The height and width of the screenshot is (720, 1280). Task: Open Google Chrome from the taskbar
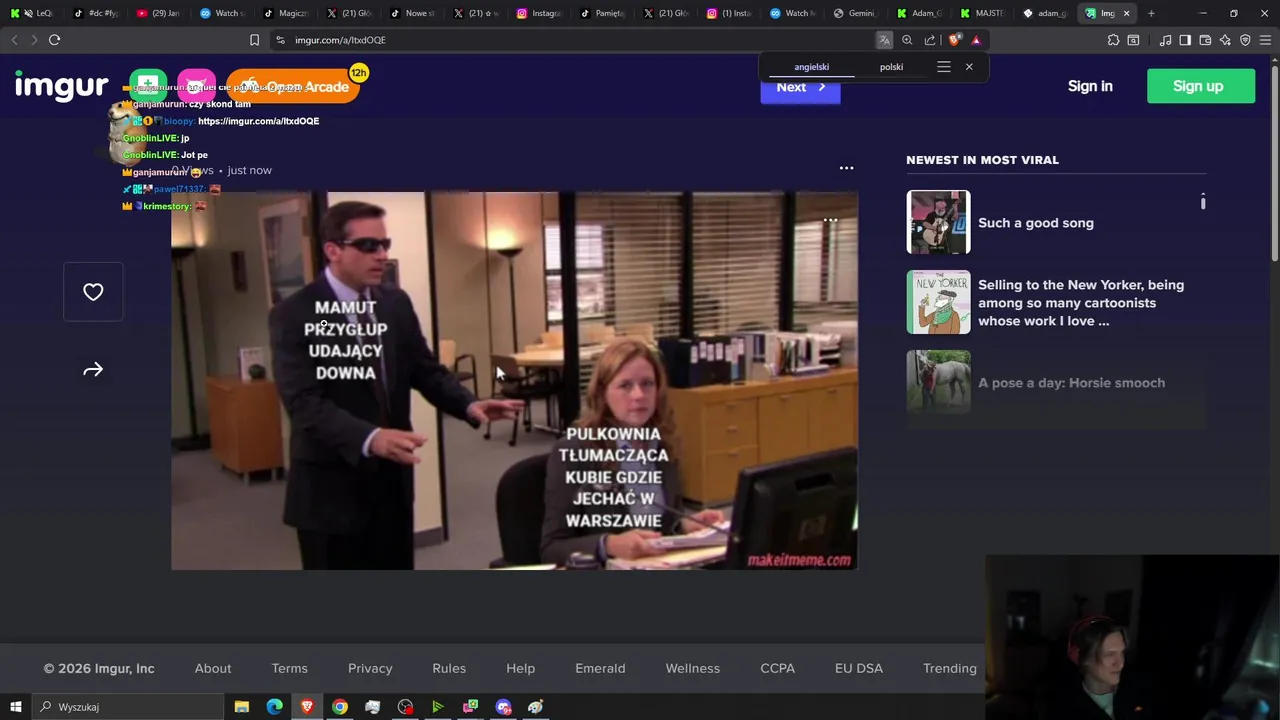point(340,707)
